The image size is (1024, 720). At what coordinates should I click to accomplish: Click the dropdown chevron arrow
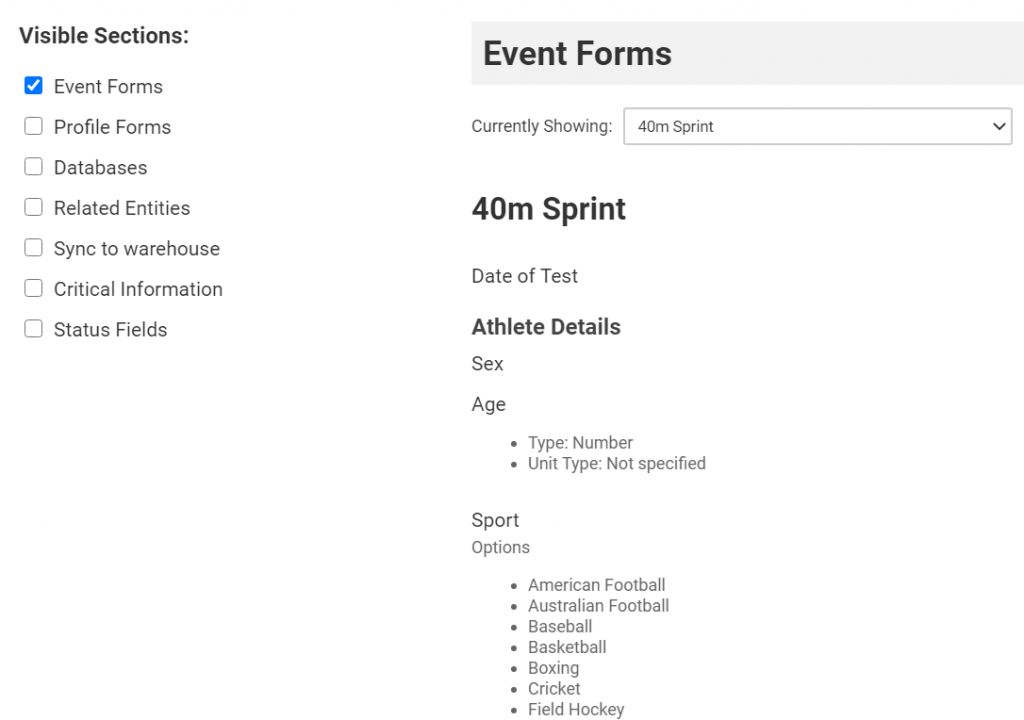(x=998, y=126)
